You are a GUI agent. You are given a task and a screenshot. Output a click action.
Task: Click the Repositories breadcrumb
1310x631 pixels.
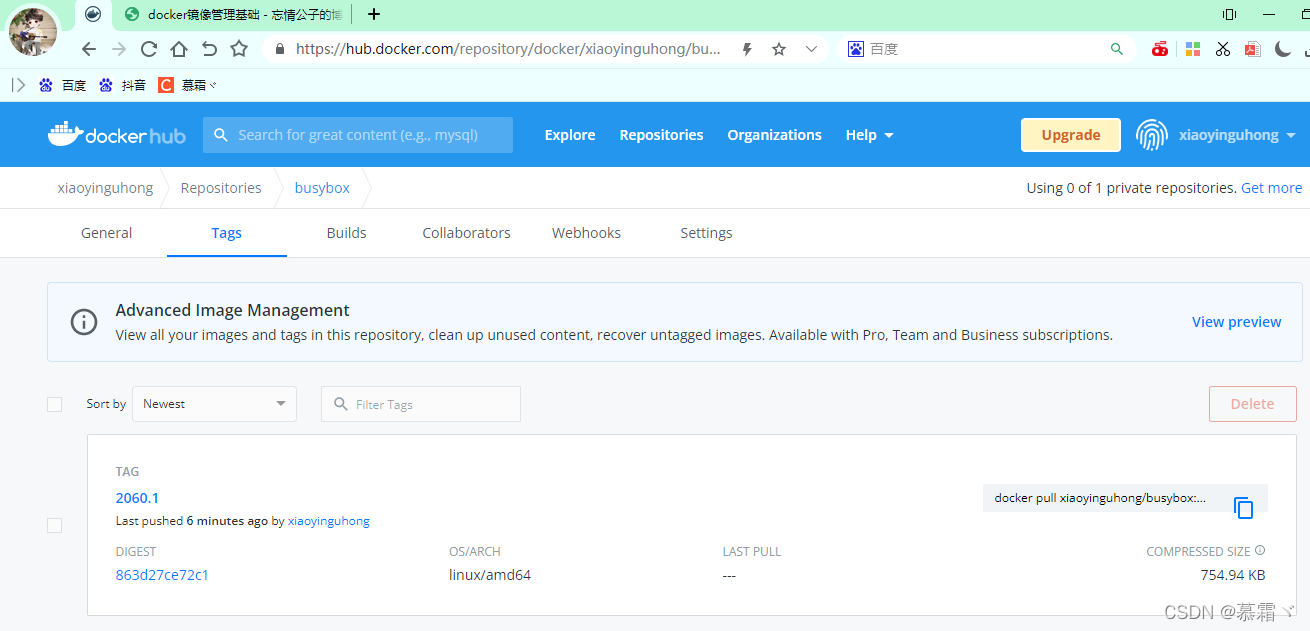[221, 188]
